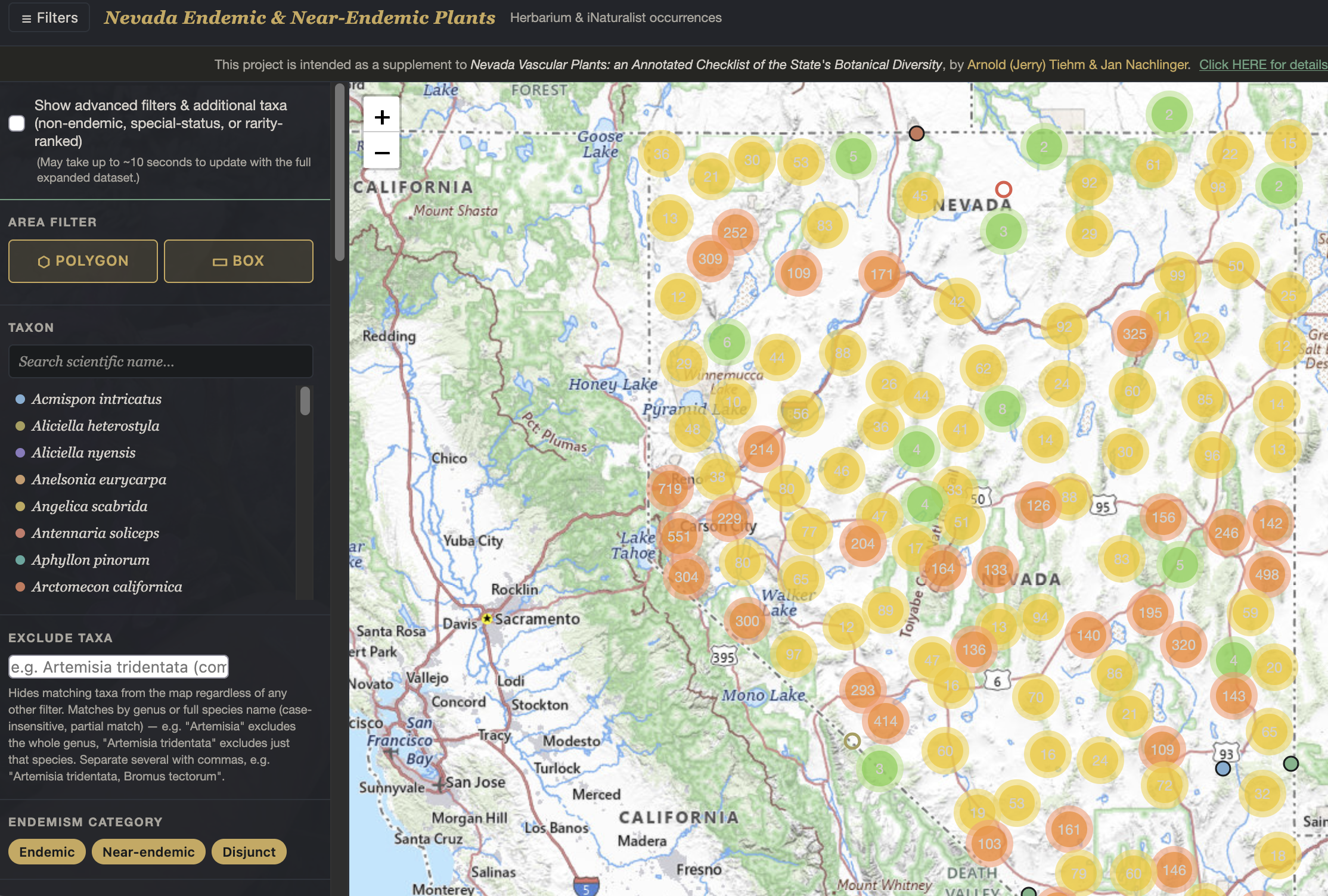Open the 161 cluster marker
This screenshot has height=896, width=1328.
1069,829
